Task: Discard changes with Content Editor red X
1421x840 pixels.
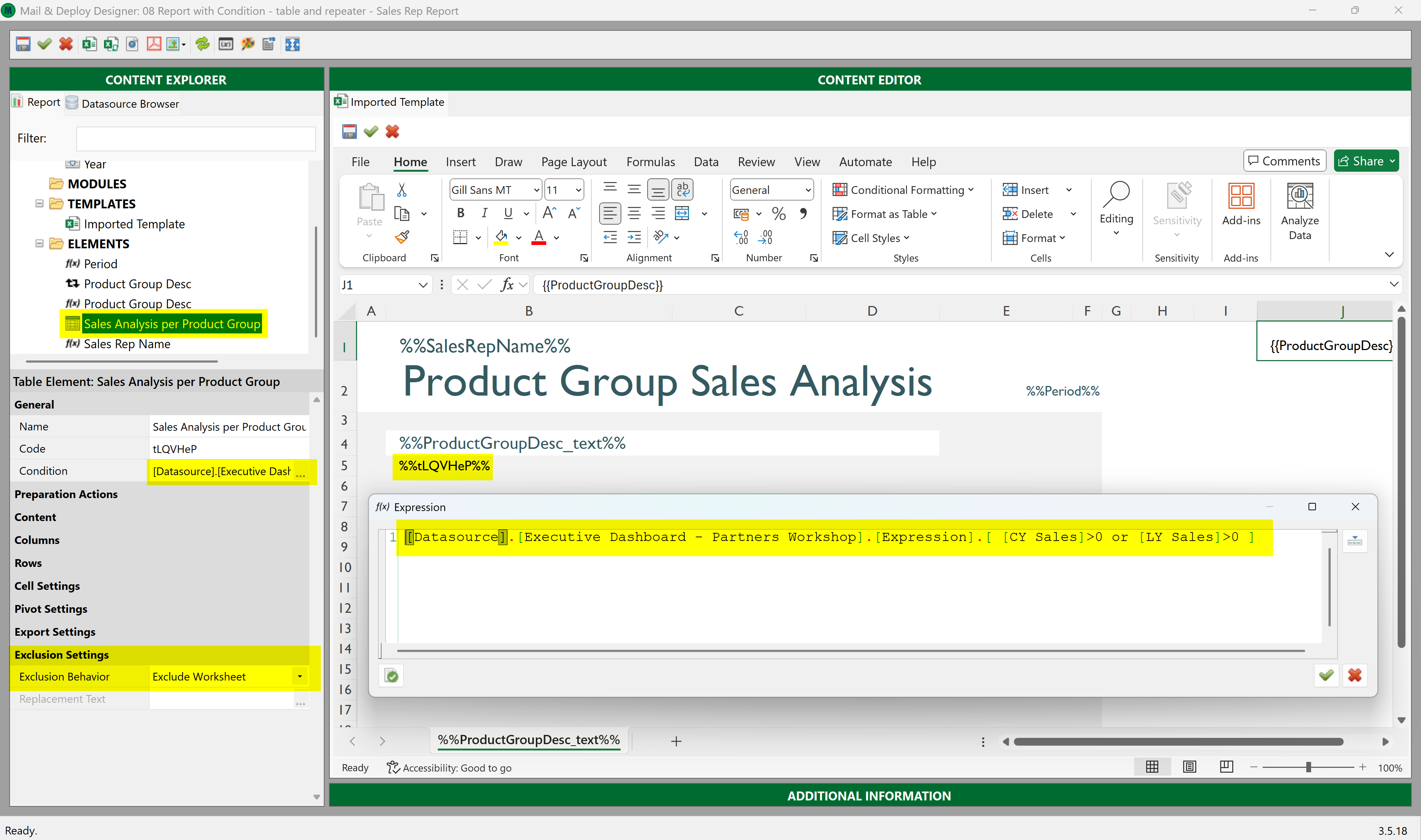Action: (392, 131)
